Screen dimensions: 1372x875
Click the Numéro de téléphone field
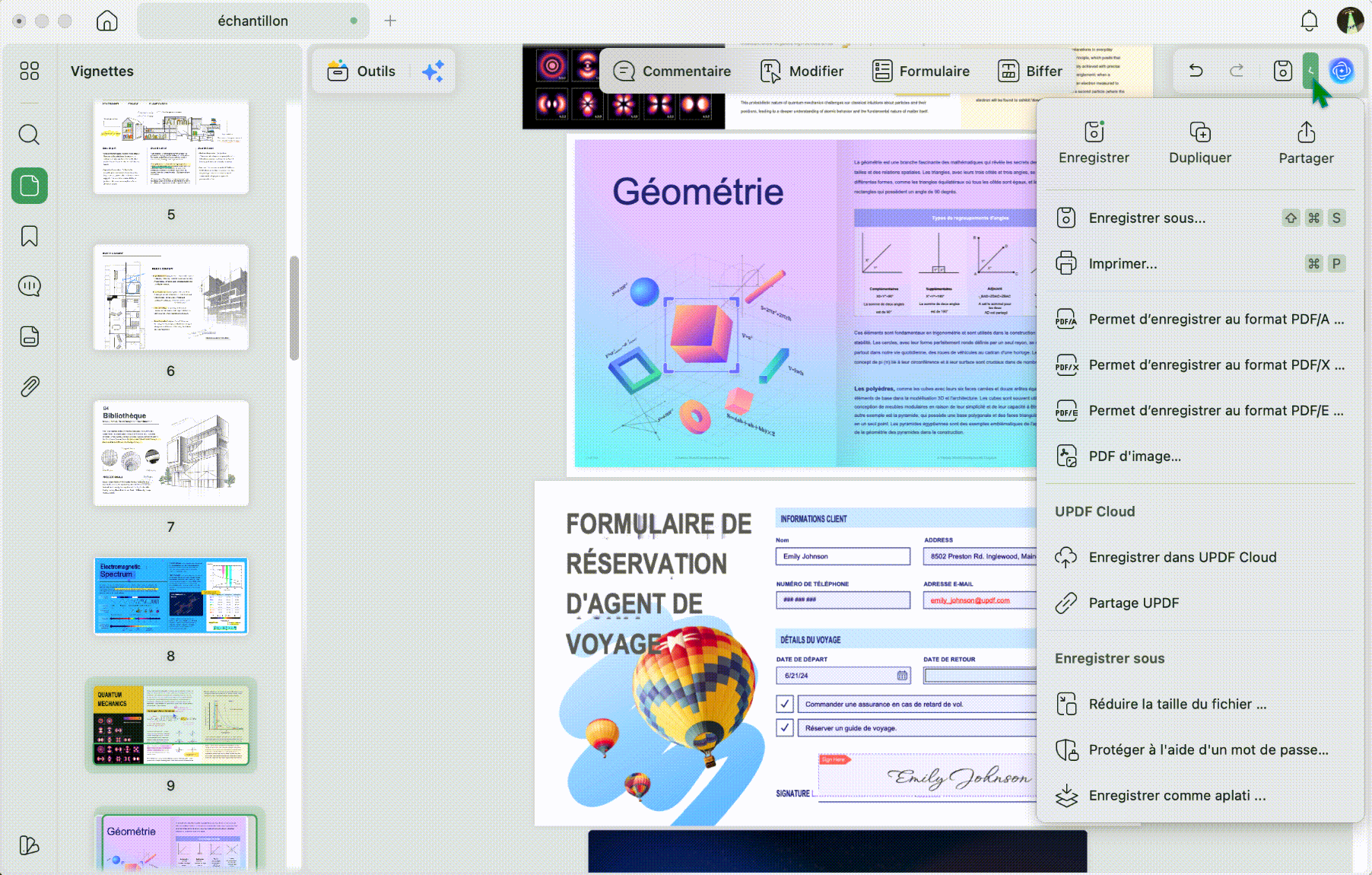coord(843,600)
